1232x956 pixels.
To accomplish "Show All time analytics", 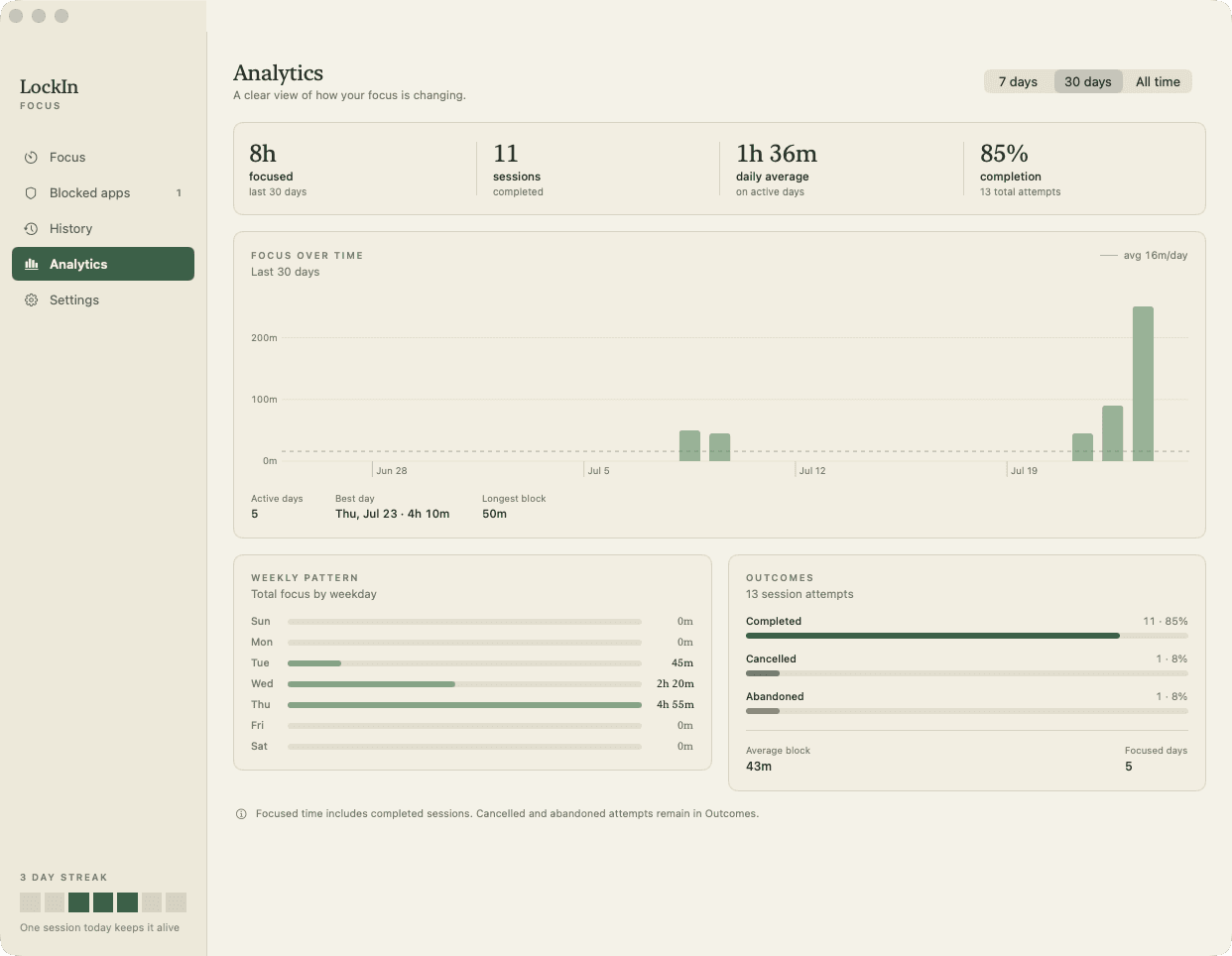I will (1158, 81).
